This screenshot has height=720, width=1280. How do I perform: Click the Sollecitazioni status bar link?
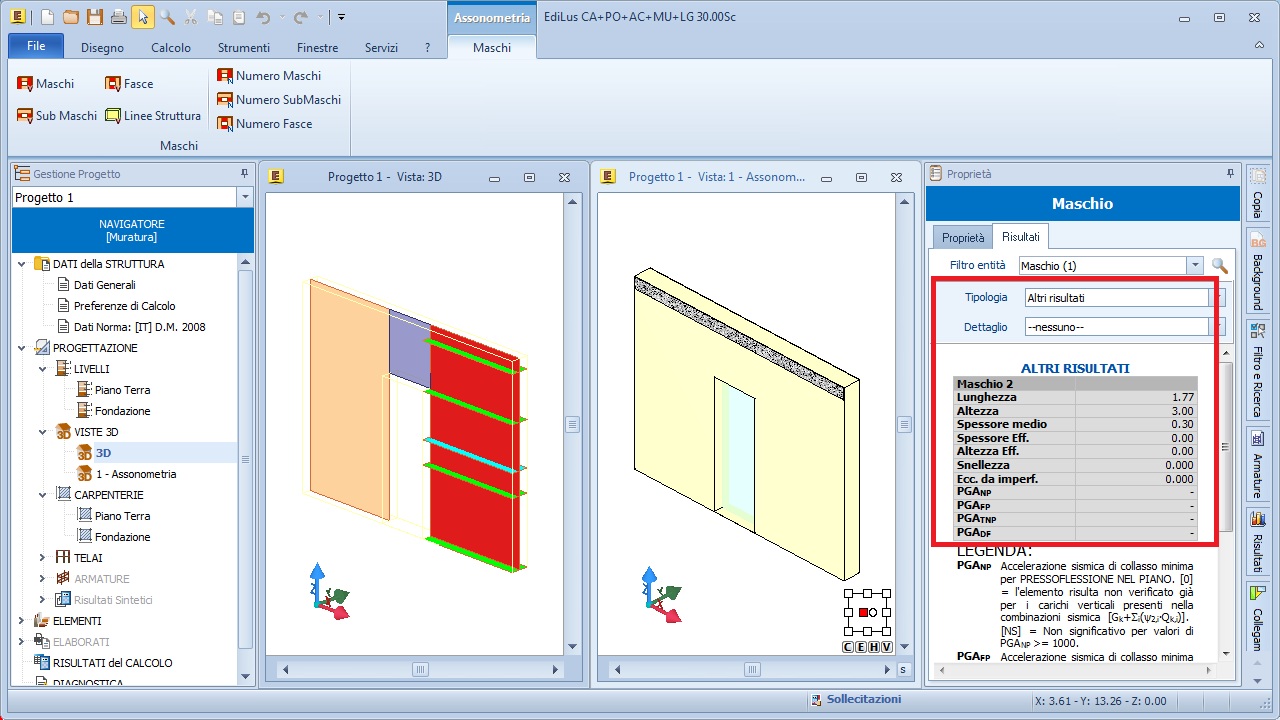point(863,700)
